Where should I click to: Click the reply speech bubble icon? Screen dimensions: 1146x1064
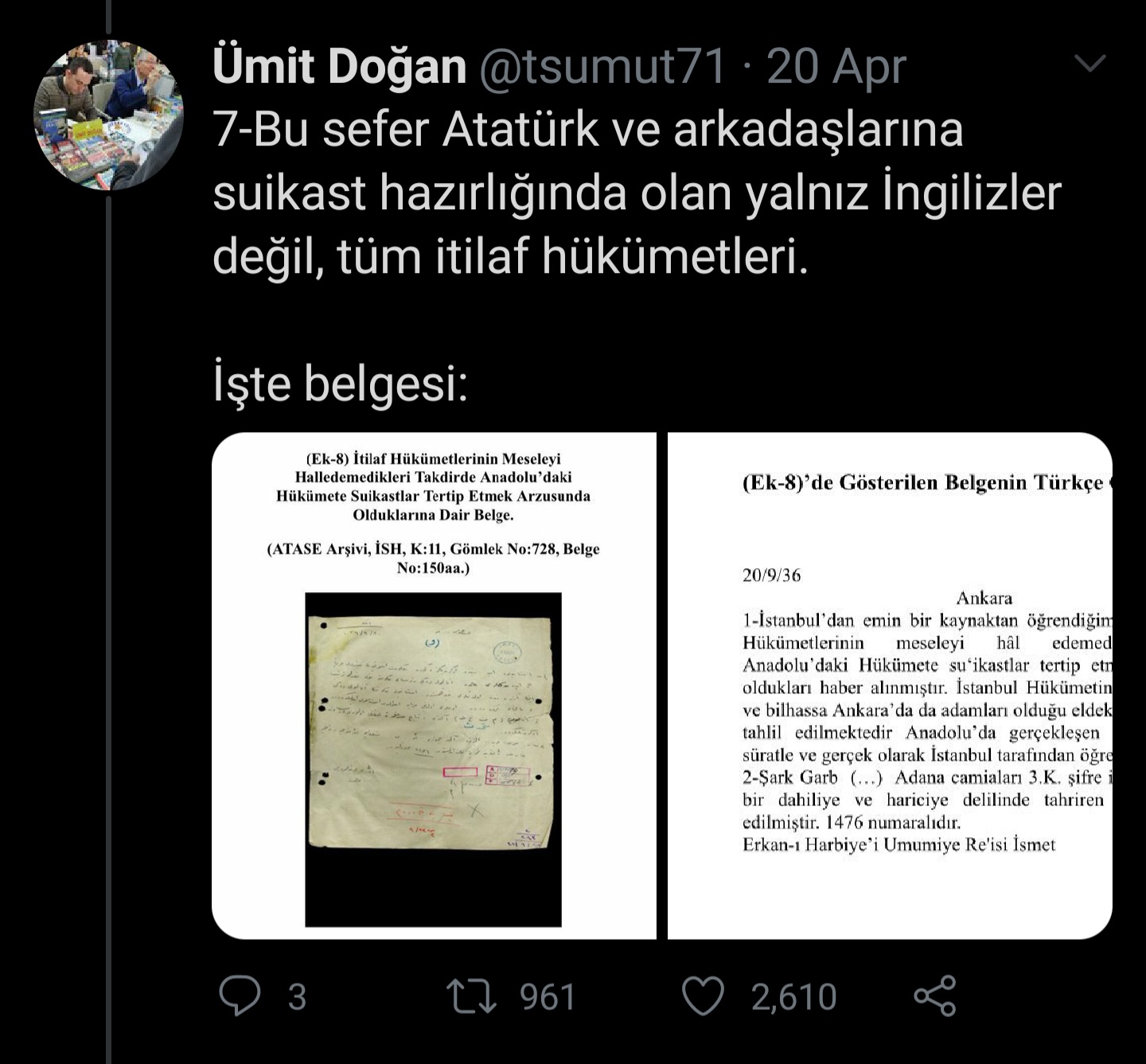point(240,996)
